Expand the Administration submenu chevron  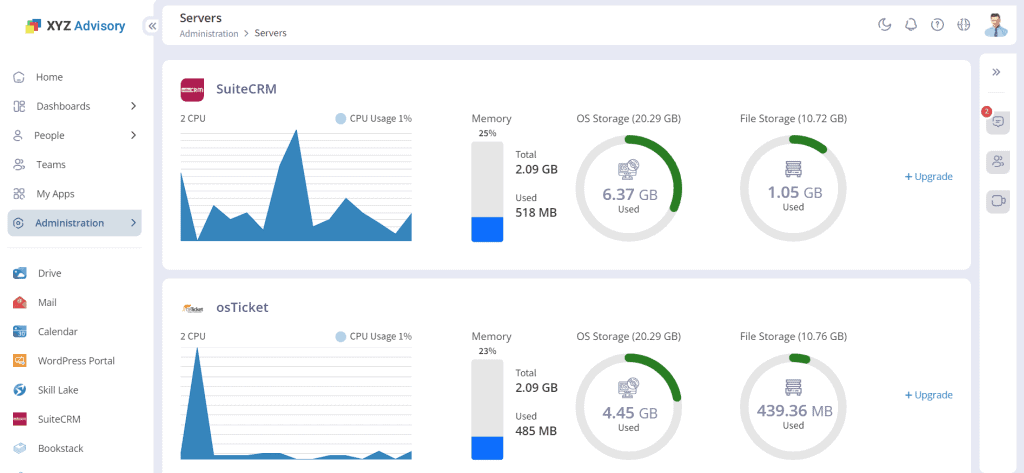coord(133,223)
